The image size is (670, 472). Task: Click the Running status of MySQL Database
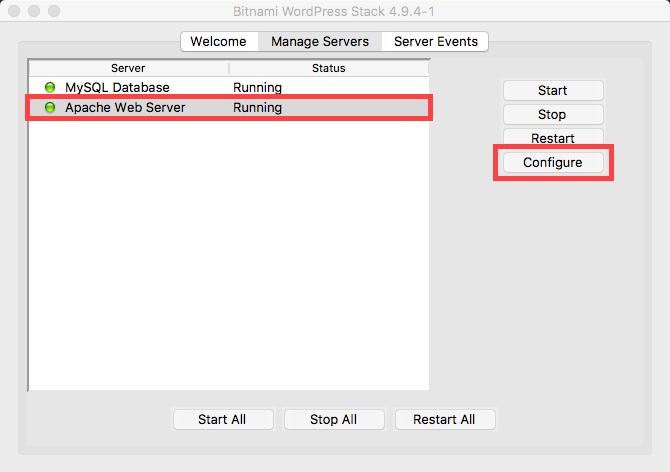point(257,88)
